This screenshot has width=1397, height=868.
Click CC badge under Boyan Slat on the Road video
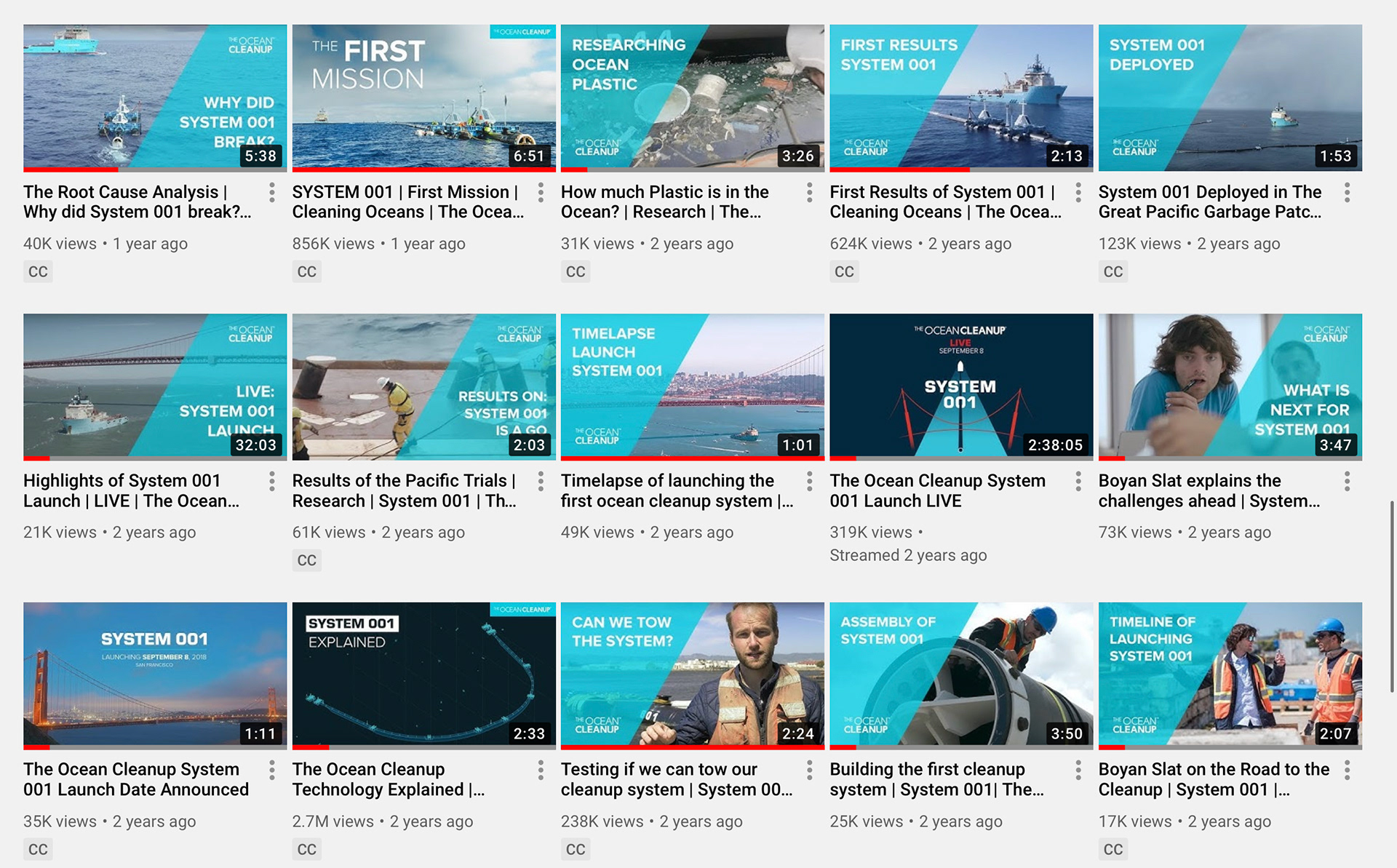(1113, 850)
